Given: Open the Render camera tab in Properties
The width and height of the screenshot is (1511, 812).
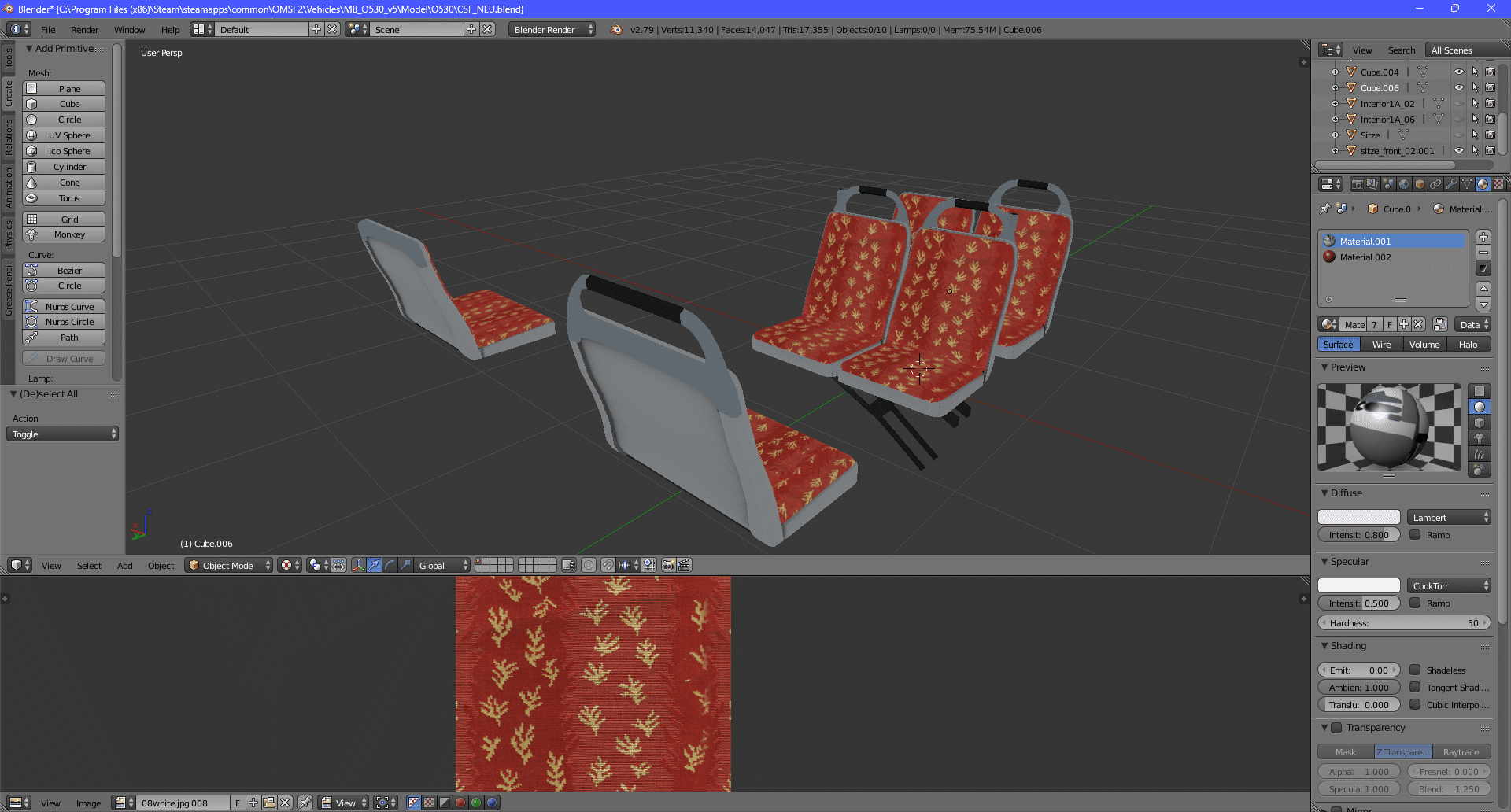Looking at the screenshot, I should tap(1357, 184).
